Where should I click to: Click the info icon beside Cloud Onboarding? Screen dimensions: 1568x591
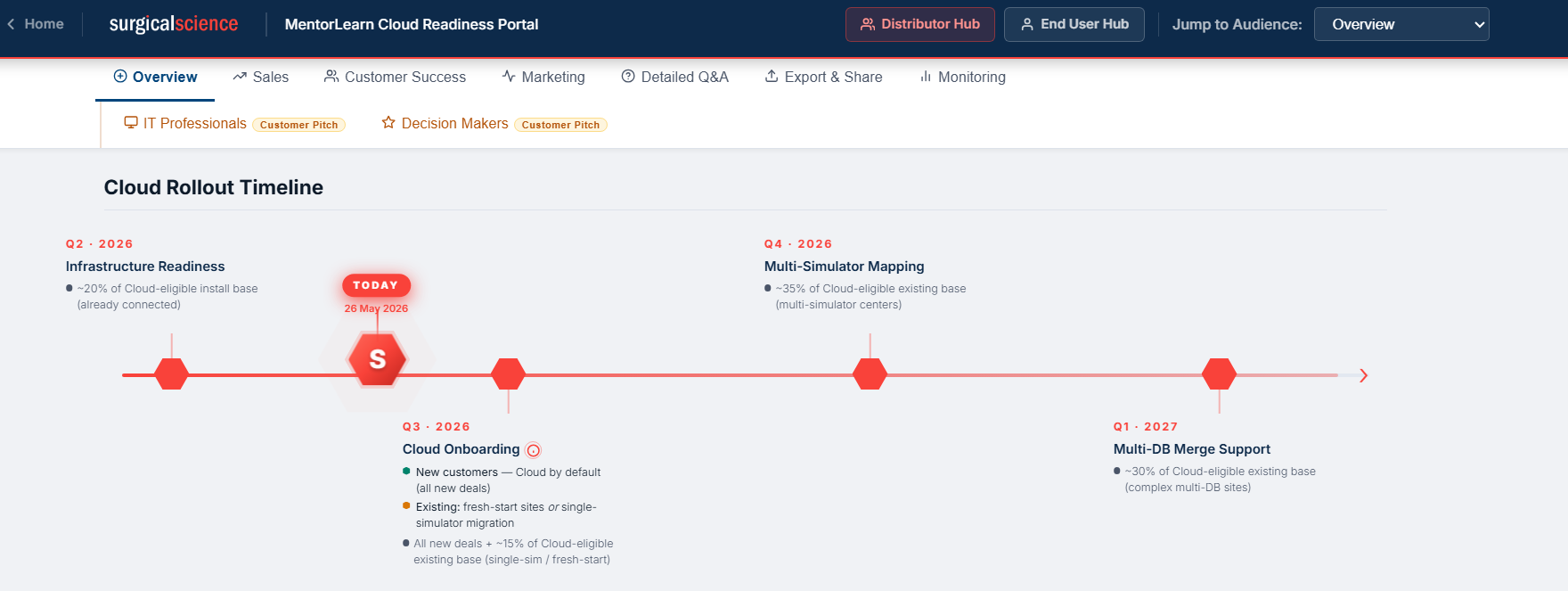coord(533,450)
